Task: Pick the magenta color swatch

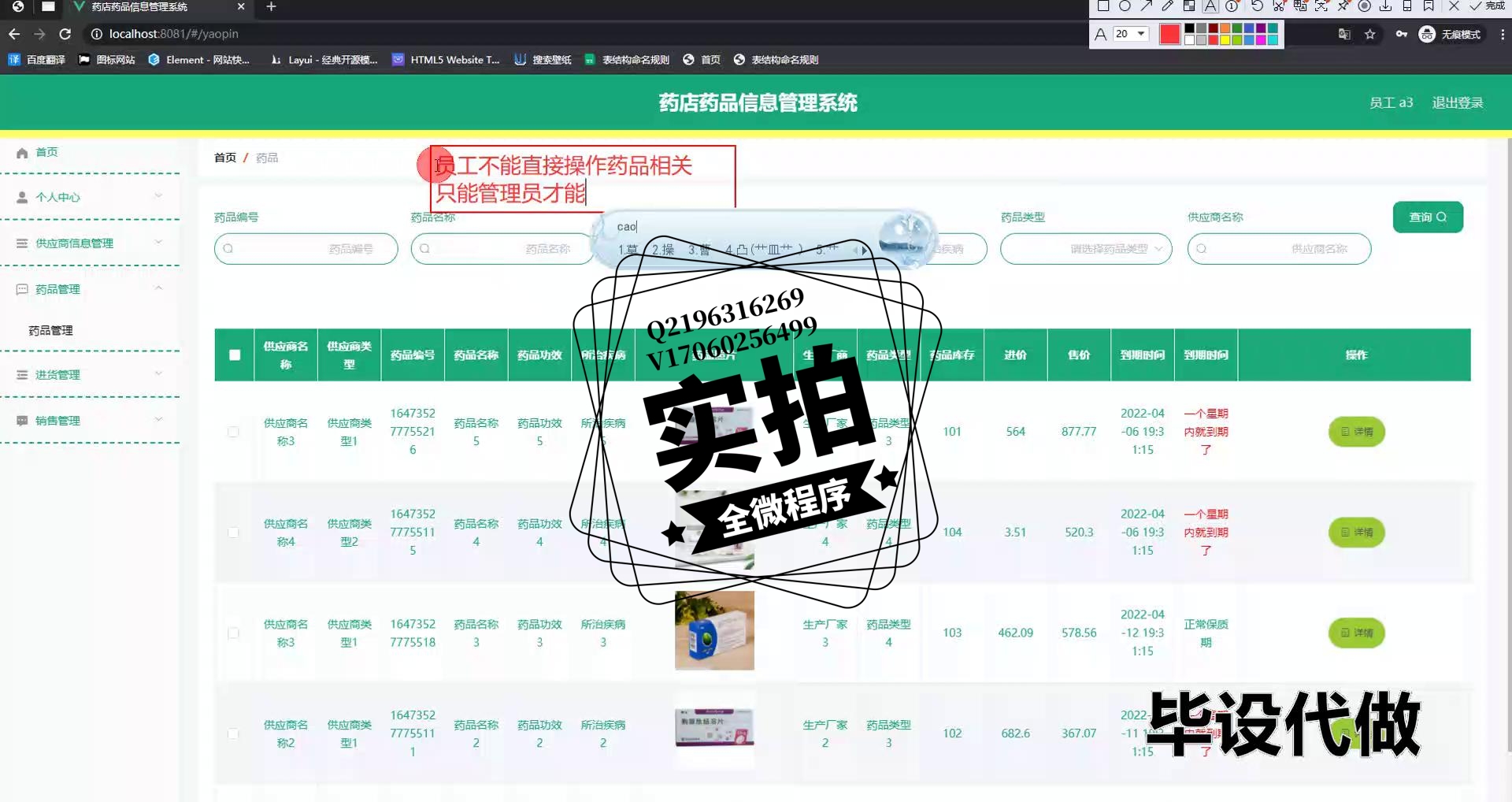Action: (1261, 40)
